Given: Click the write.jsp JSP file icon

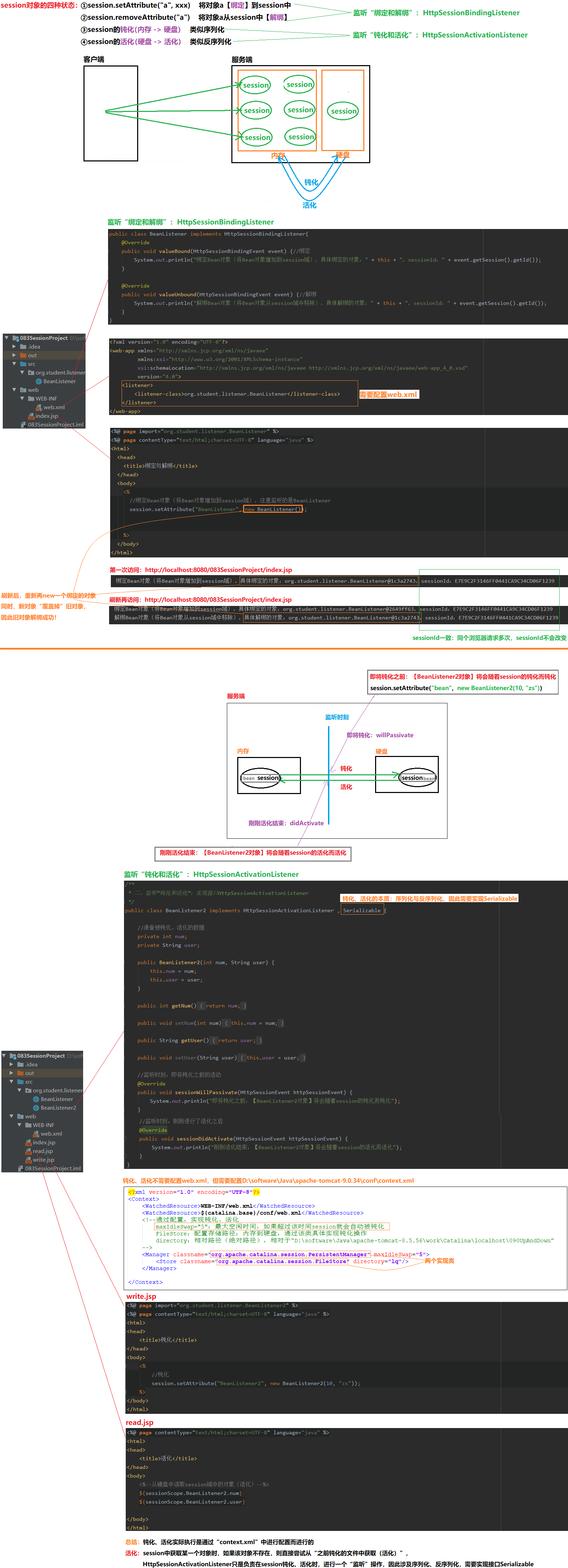Looking at the screenshot, I should 28,1160.
